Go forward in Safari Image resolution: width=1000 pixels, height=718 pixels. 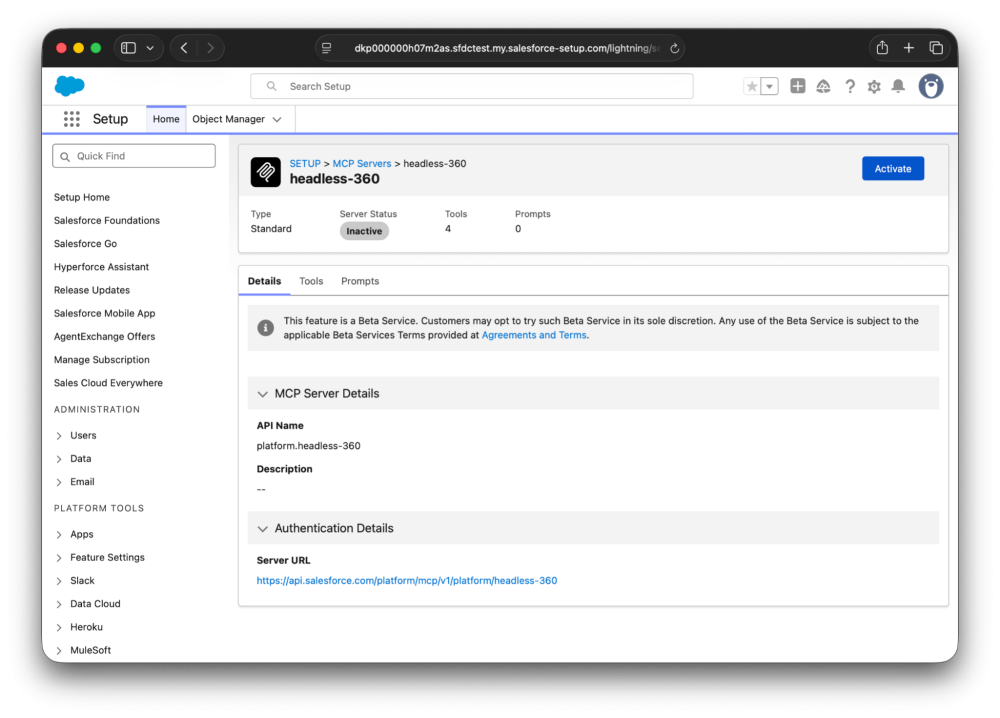tap(210, 48)
